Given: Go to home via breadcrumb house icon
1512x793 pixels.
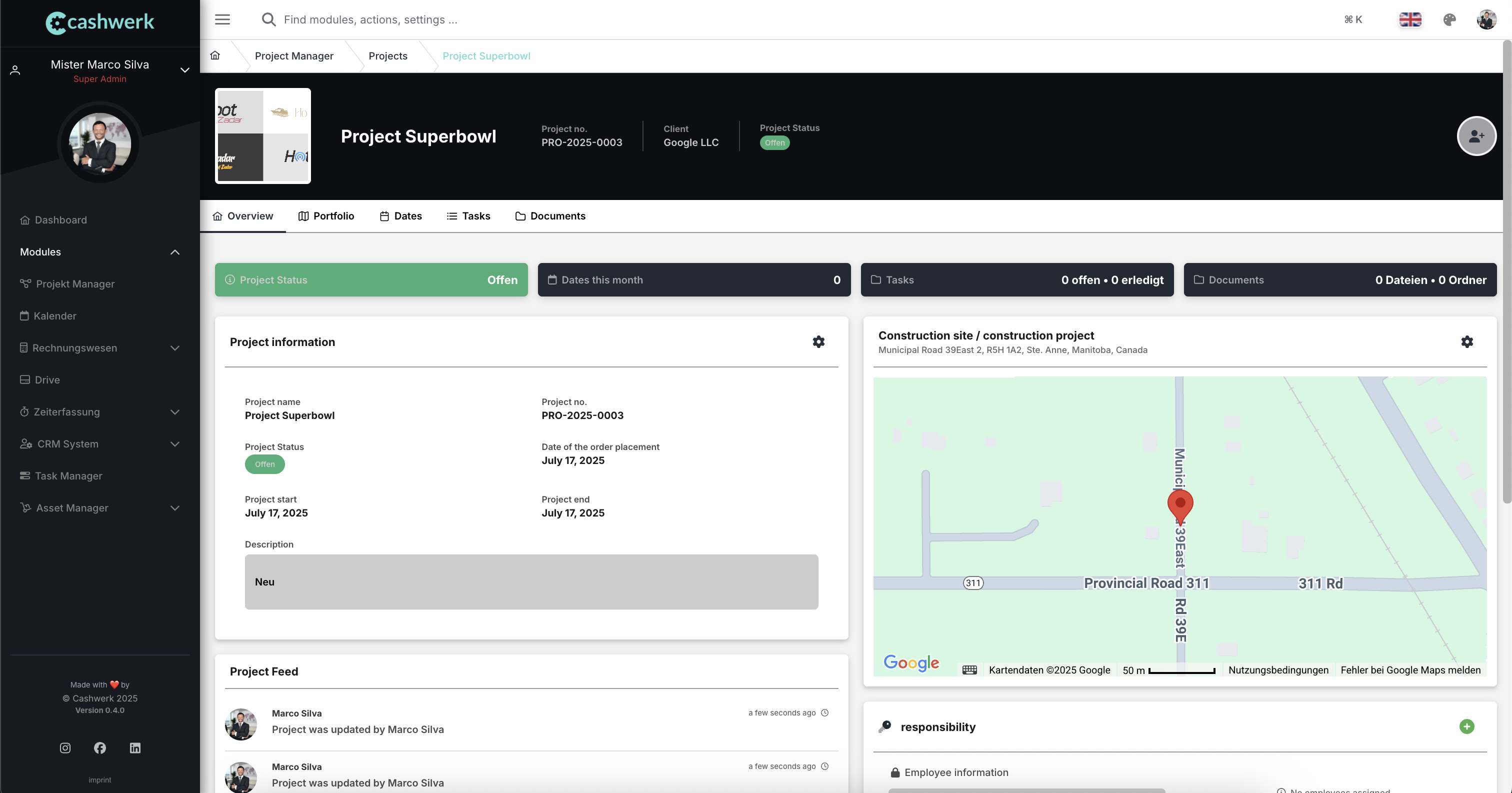Looking at the screenshot, I should (215, 55).
